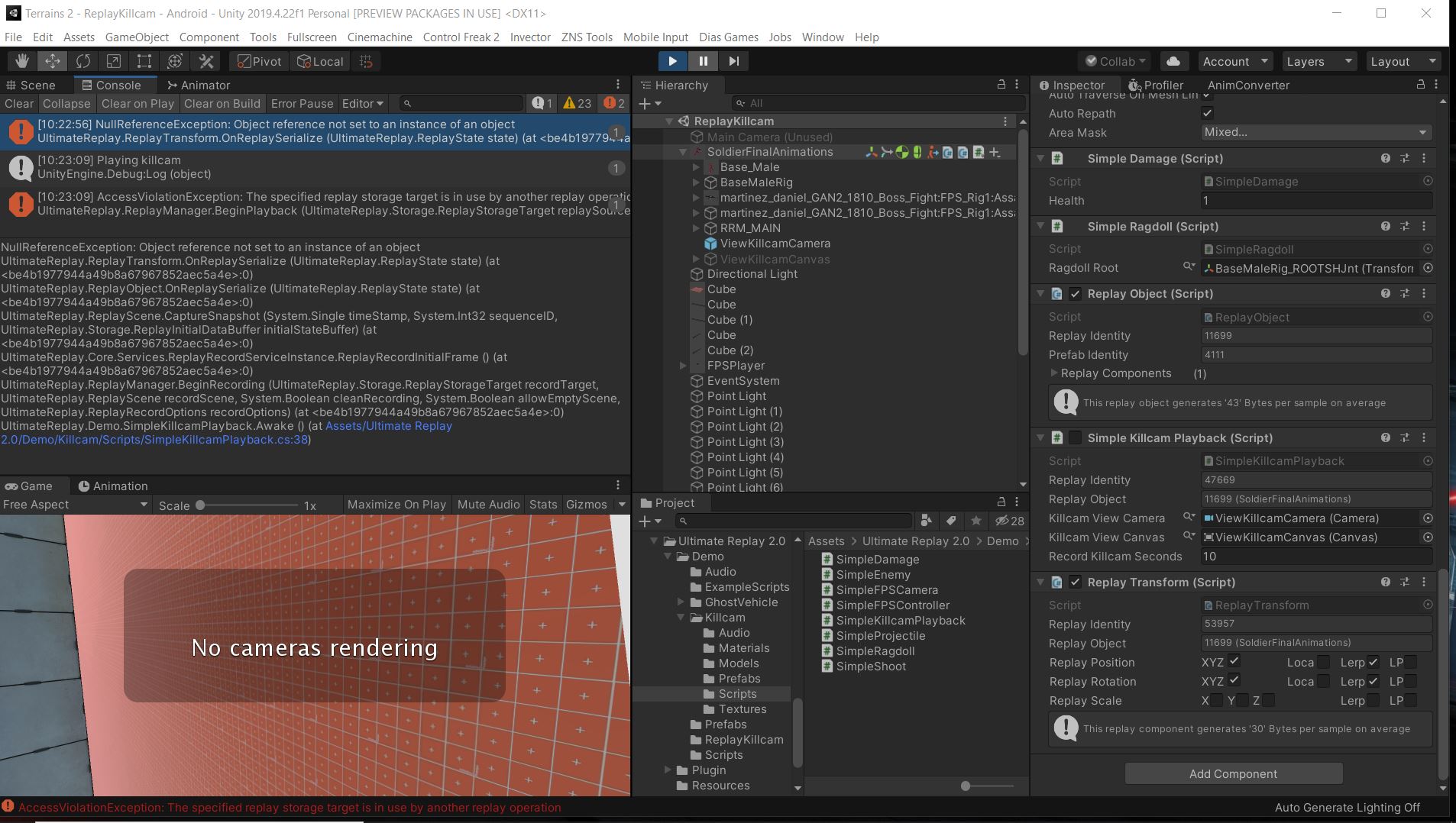Toggle grid snapping icon in toolbar

[x=366, y=61]
